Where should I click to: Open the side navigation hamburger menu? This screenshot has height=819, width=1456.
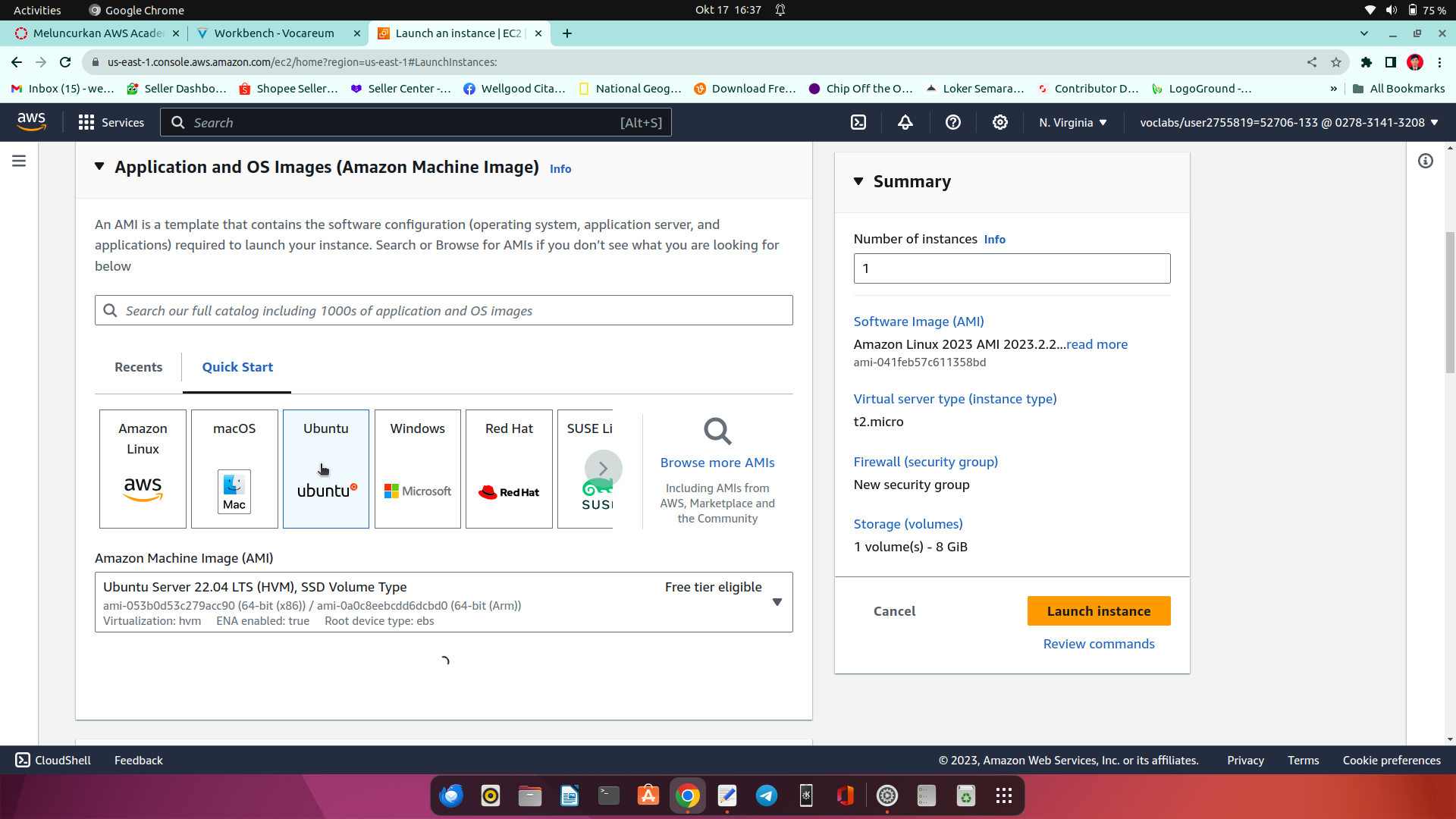pyautogui.click(x=19, y=161)
